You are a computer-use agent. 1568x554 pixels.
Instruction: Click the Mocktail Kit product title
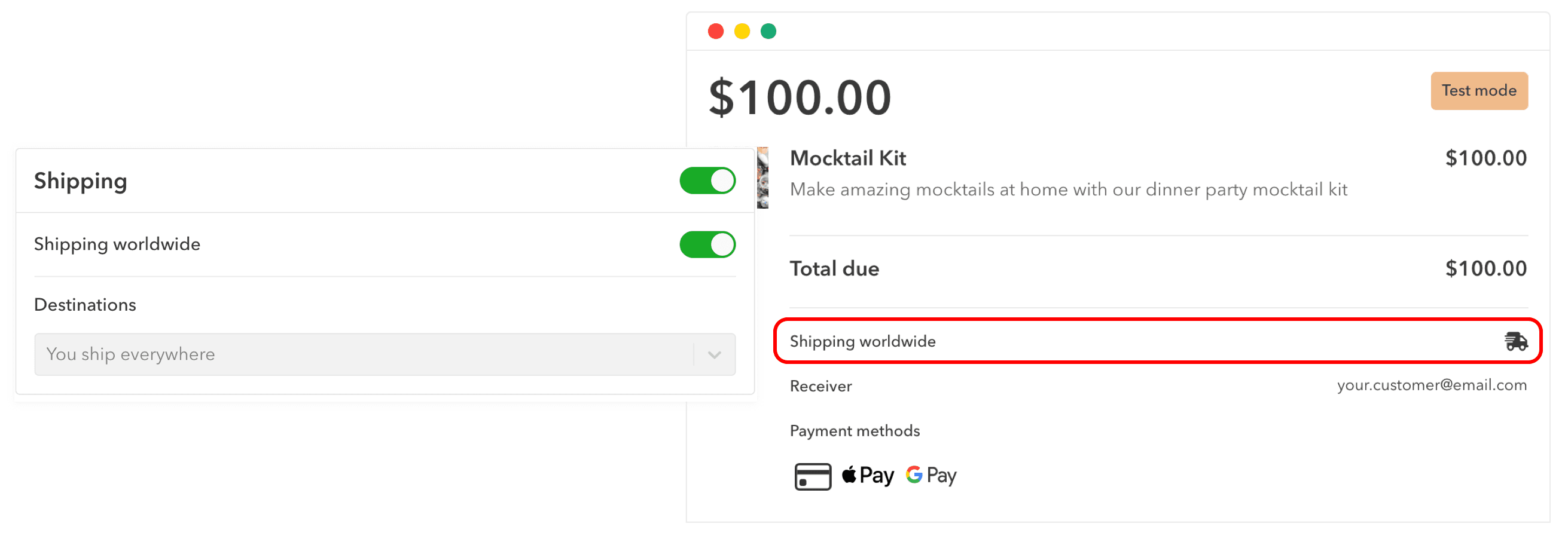point(847,158)
